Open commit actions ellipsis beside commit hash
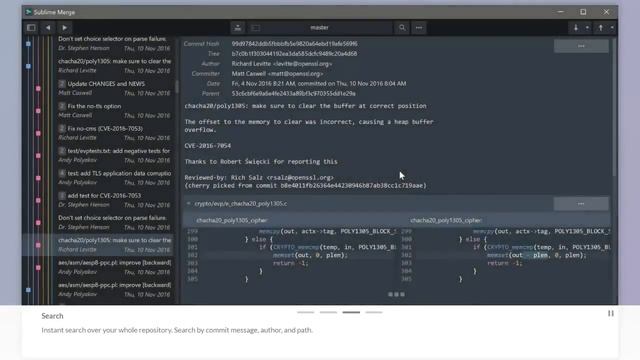This screenshot has width=640, height=360. click(581, 46)
